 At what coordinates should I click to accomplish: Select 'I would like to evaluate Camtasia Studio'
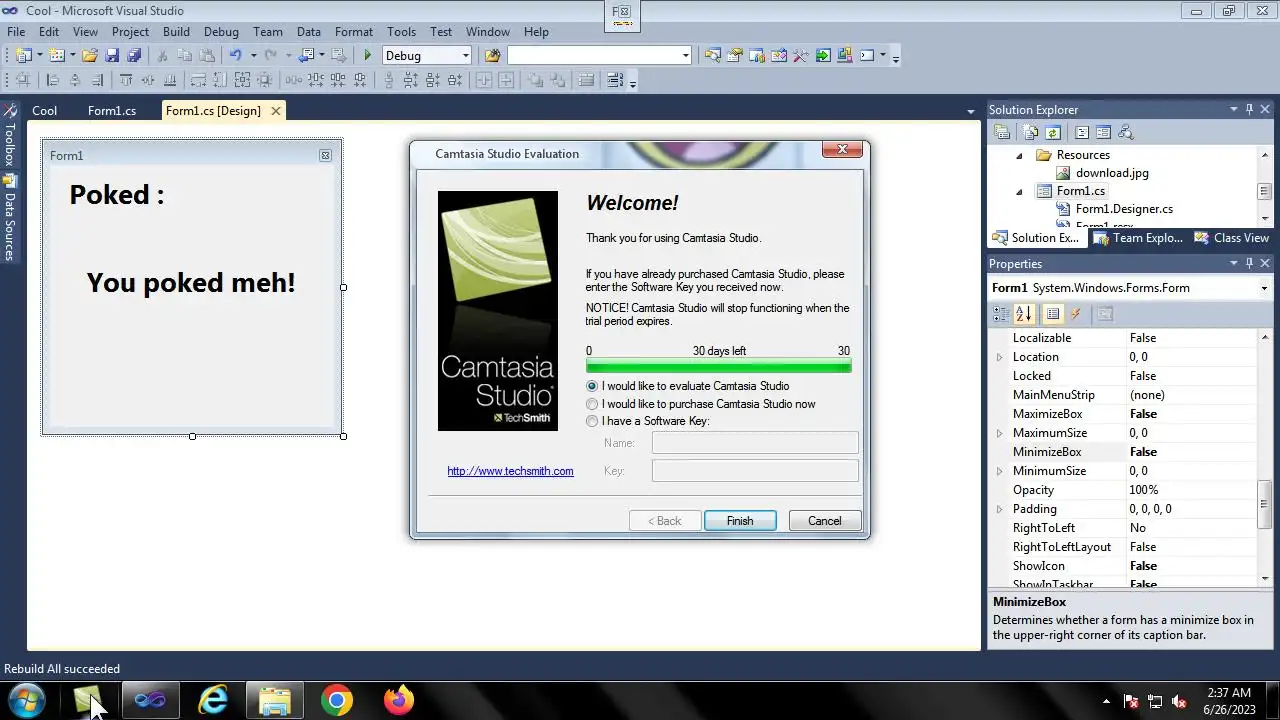point(592,386)
